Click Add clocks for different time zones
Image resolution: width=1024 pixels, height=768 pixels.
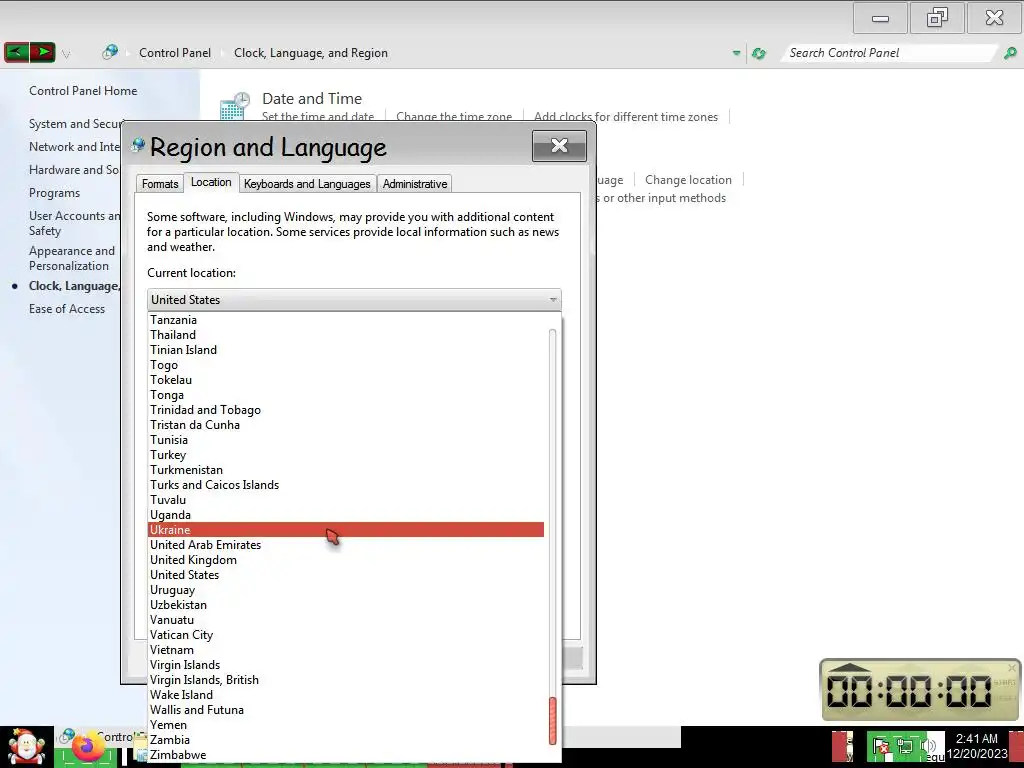pos(626,117)
